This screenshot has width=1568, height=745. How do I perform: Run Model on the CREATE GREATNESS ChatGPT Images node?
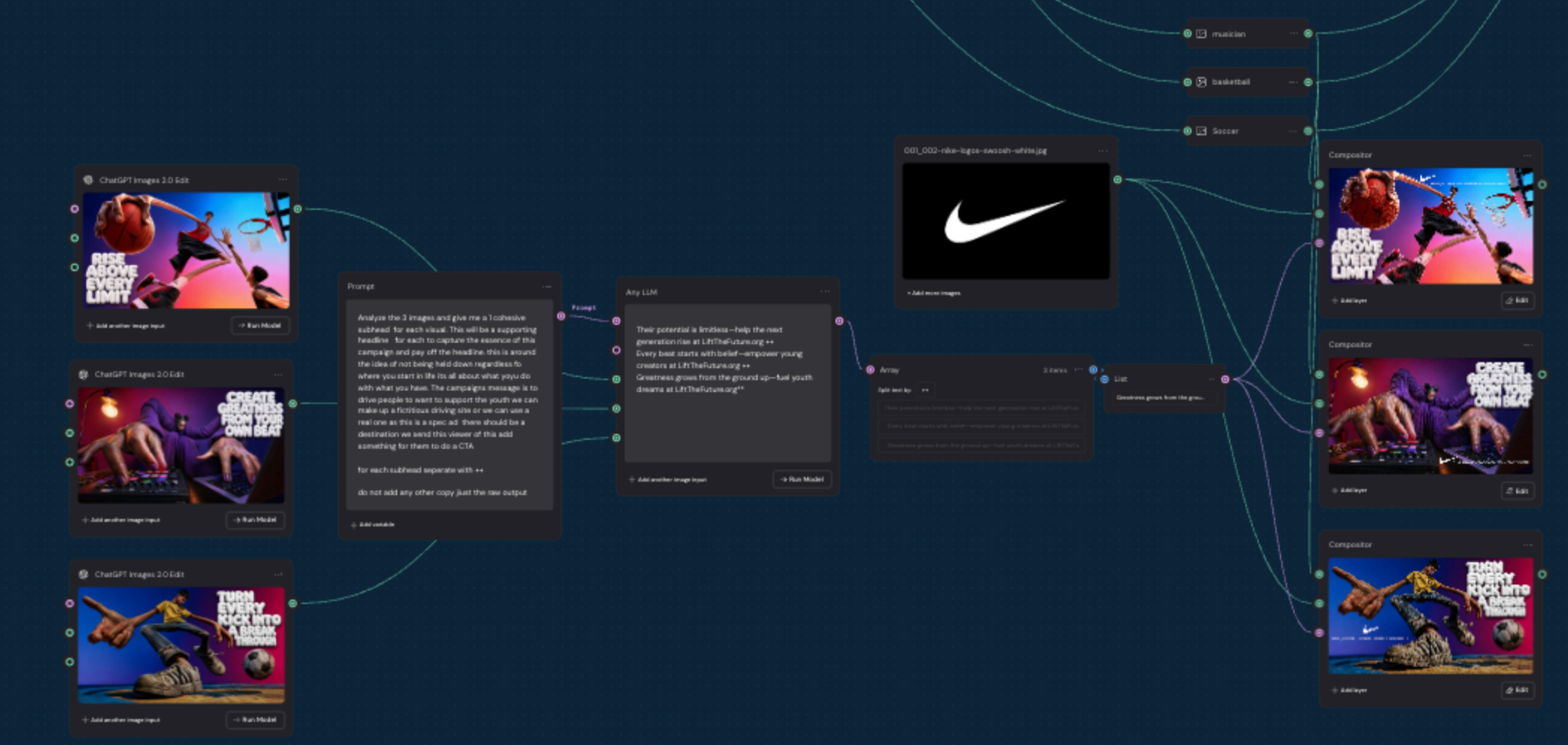pos(255,520)
